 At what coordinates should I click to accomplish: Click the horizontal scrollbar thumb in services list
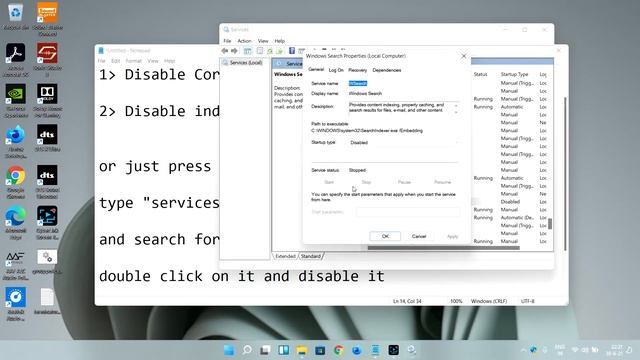click(x=444, y=248)
